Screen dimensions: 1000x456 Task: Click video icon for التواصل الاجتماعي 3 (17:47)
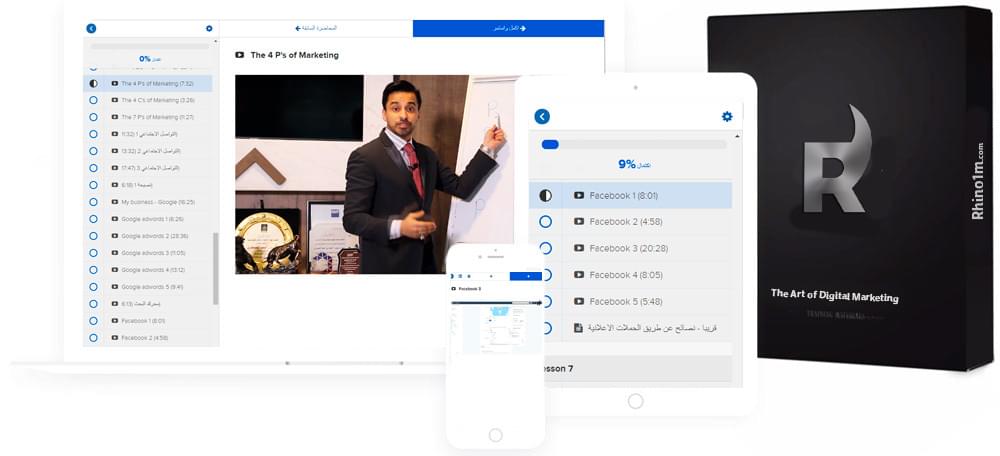coord(115,168)
